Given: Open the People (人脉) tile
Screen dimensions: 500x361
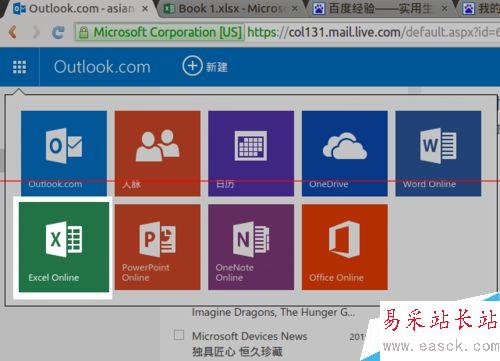Looking at the screenshot, I should [x=157, y=153].
